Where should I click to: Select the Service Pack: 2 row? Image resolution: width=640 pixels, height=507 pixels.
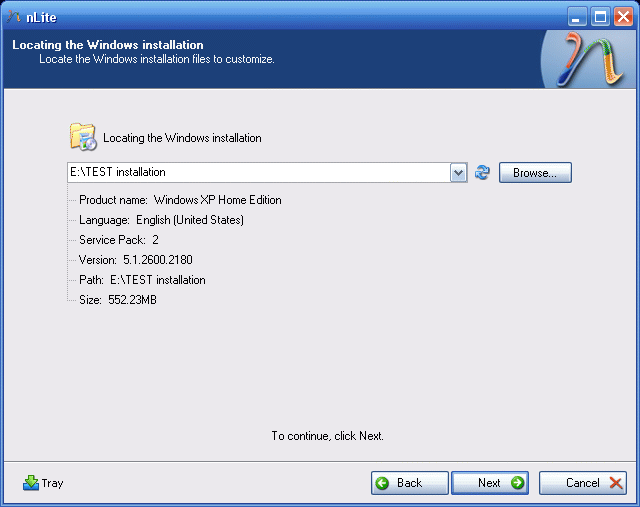pos(119,240)
